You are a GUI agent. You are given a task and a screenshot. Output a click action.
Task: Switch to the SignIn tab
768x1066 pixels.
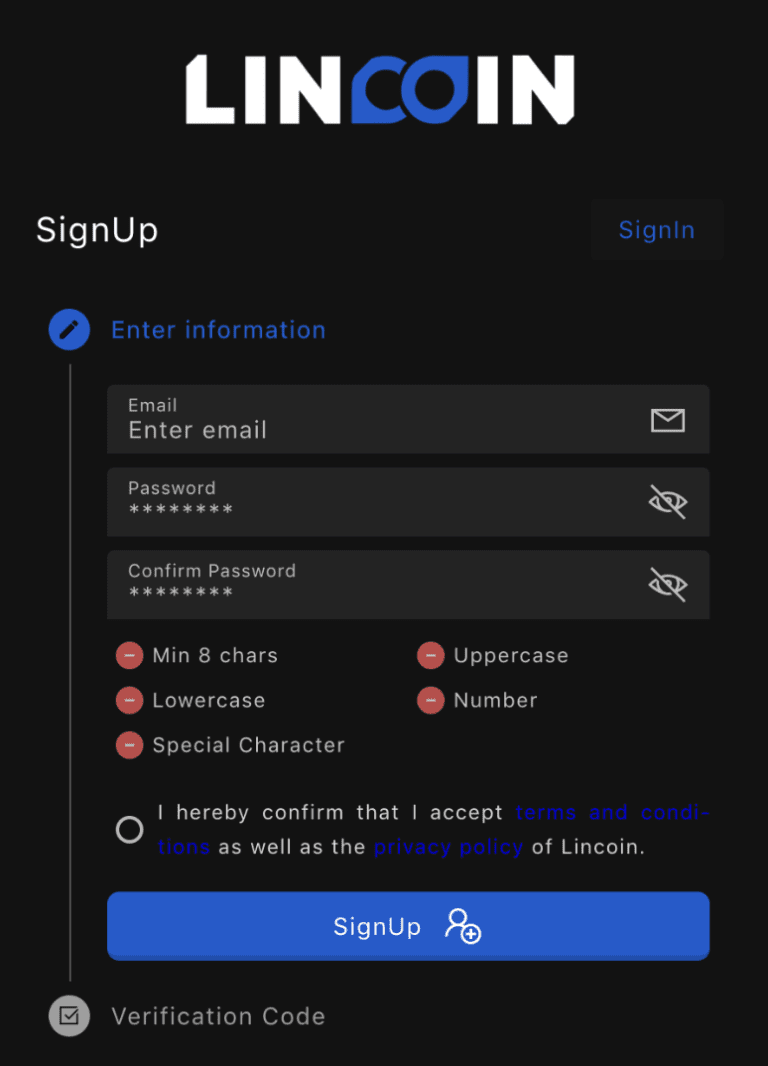pos(656,229)
